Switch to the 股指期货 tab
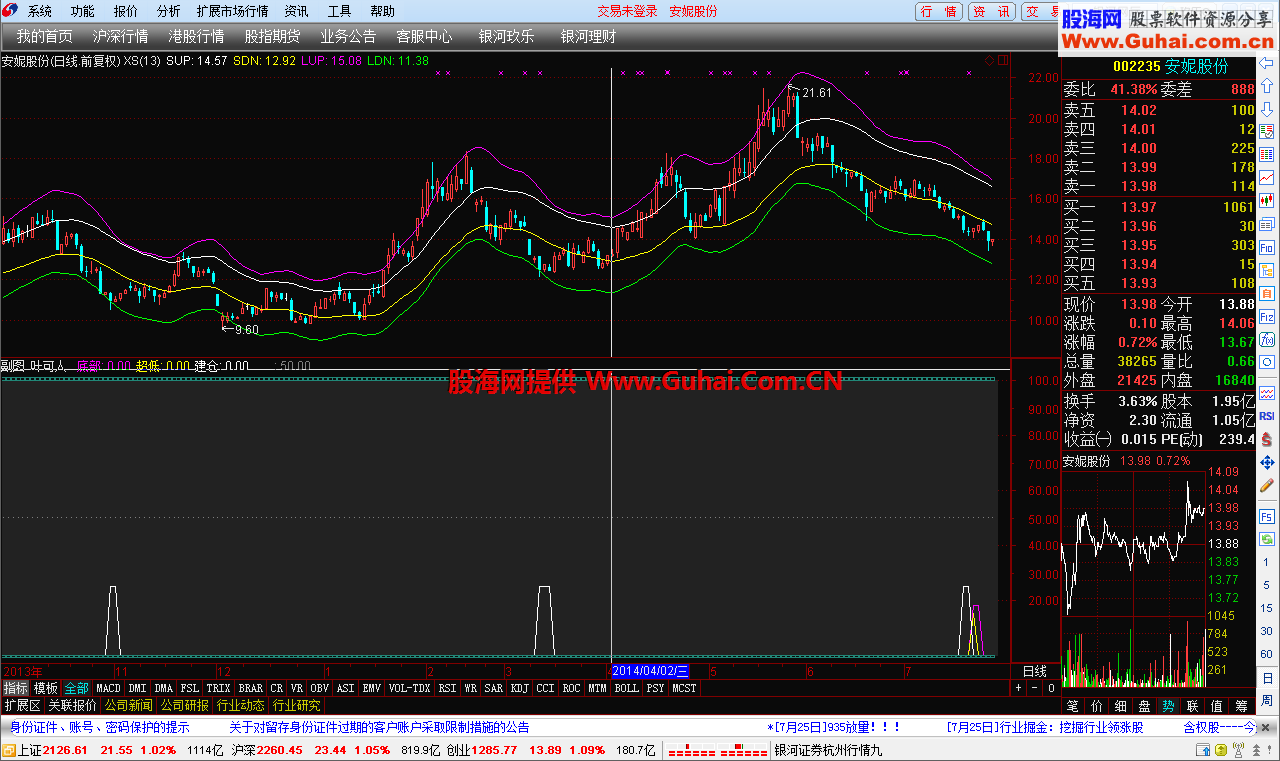 (272, 36)
